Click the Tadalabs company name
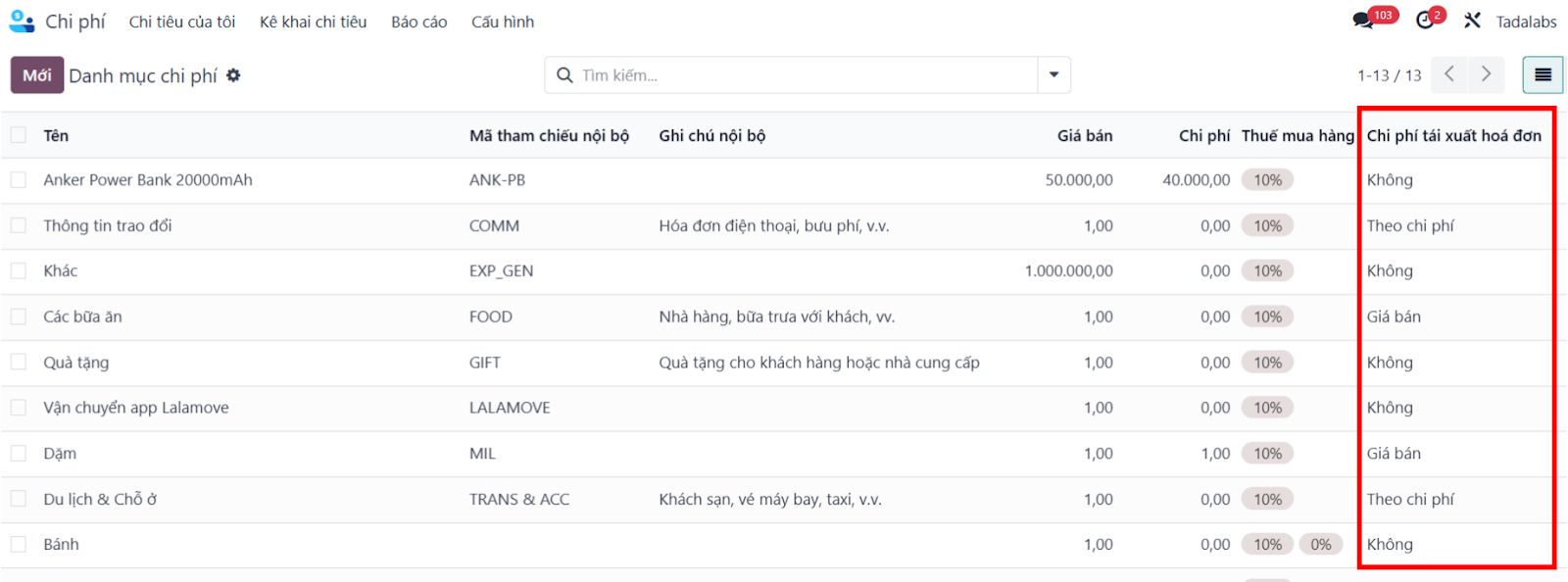 pyautogui.click(x=1526, y=22)
